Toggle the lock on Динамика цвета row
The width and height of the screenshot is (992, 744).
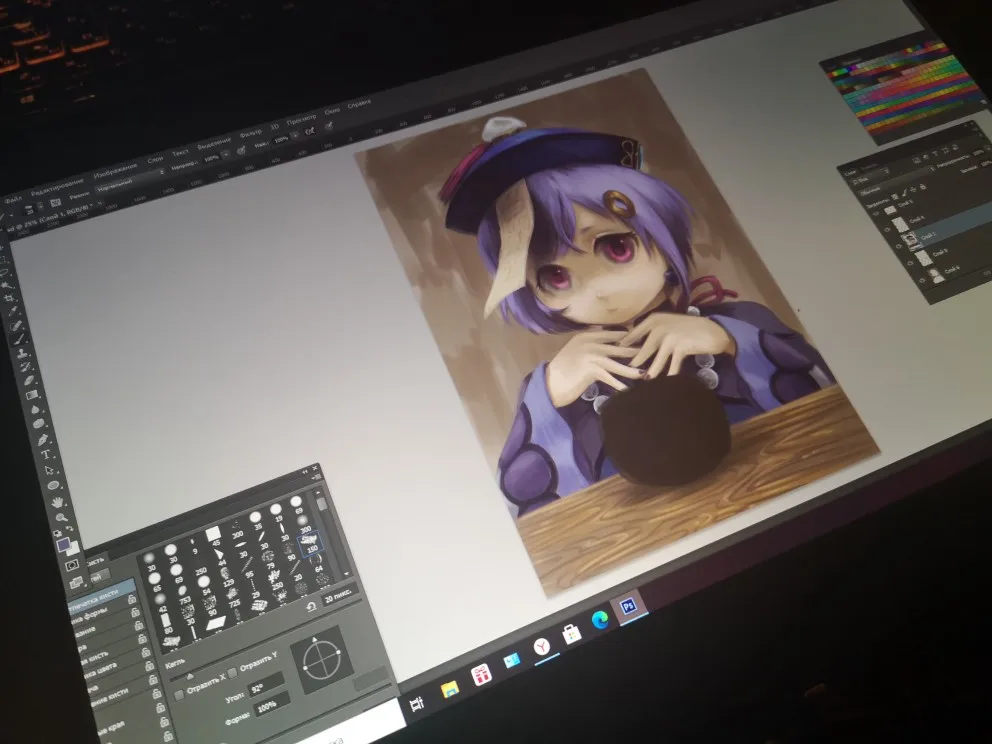[x=146, y=652]
